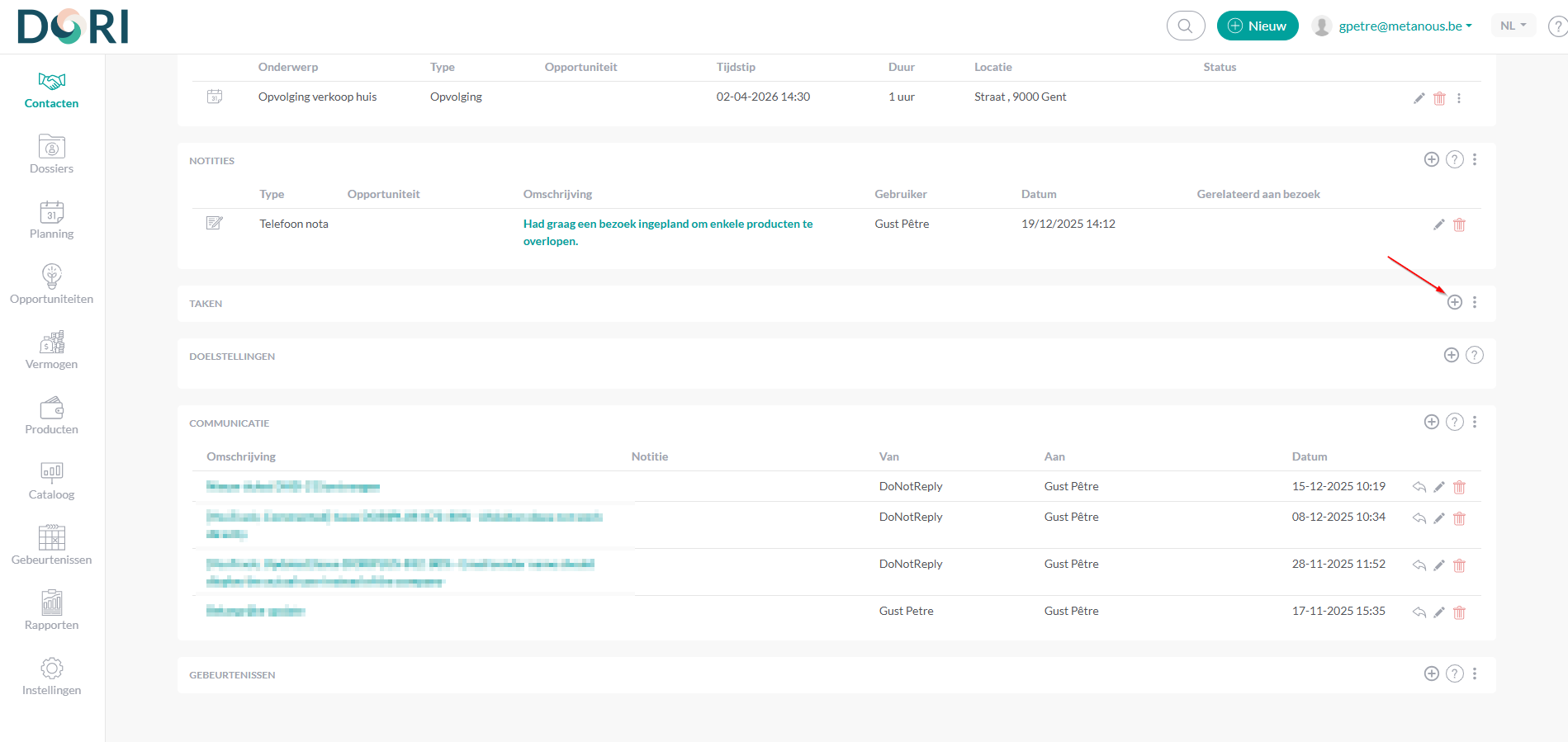Click the search magnifier icon in header

click(x=1185, y=26)
